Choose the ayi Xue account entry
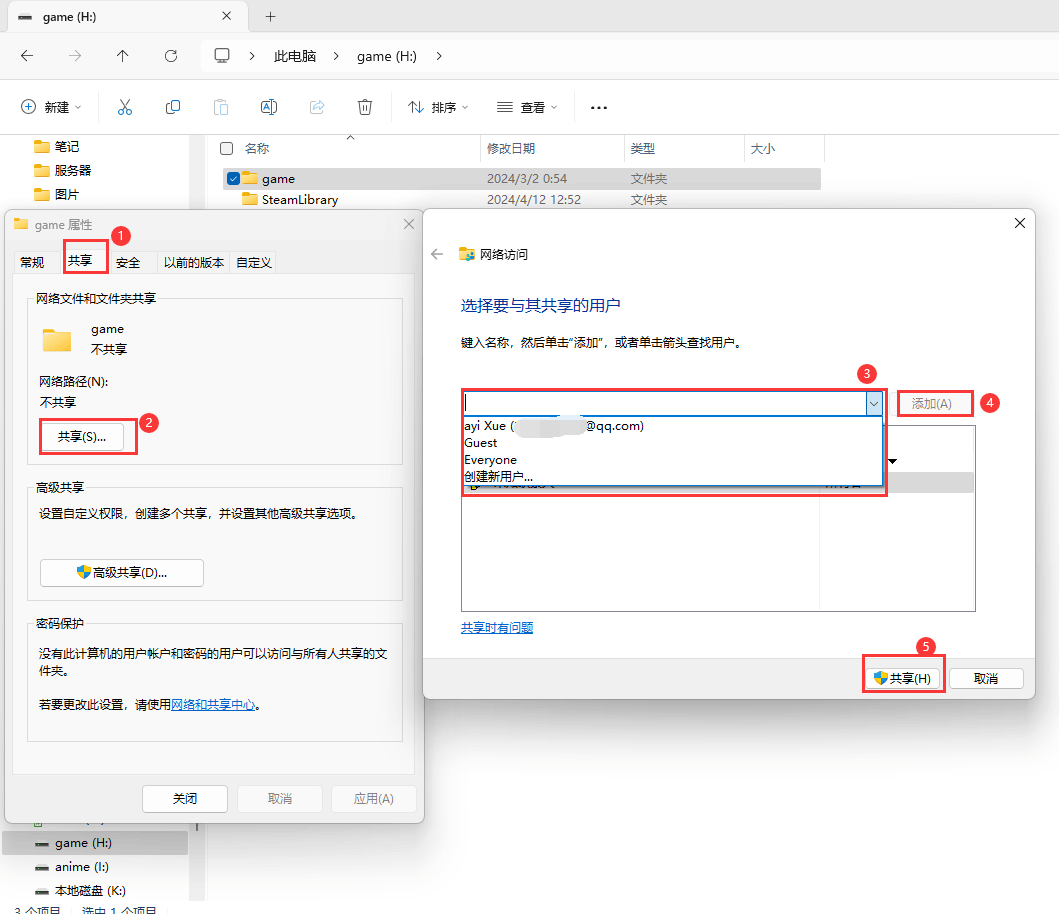Image resolution: width=1059 pixels, height=914 pixels. click(673, 426)
